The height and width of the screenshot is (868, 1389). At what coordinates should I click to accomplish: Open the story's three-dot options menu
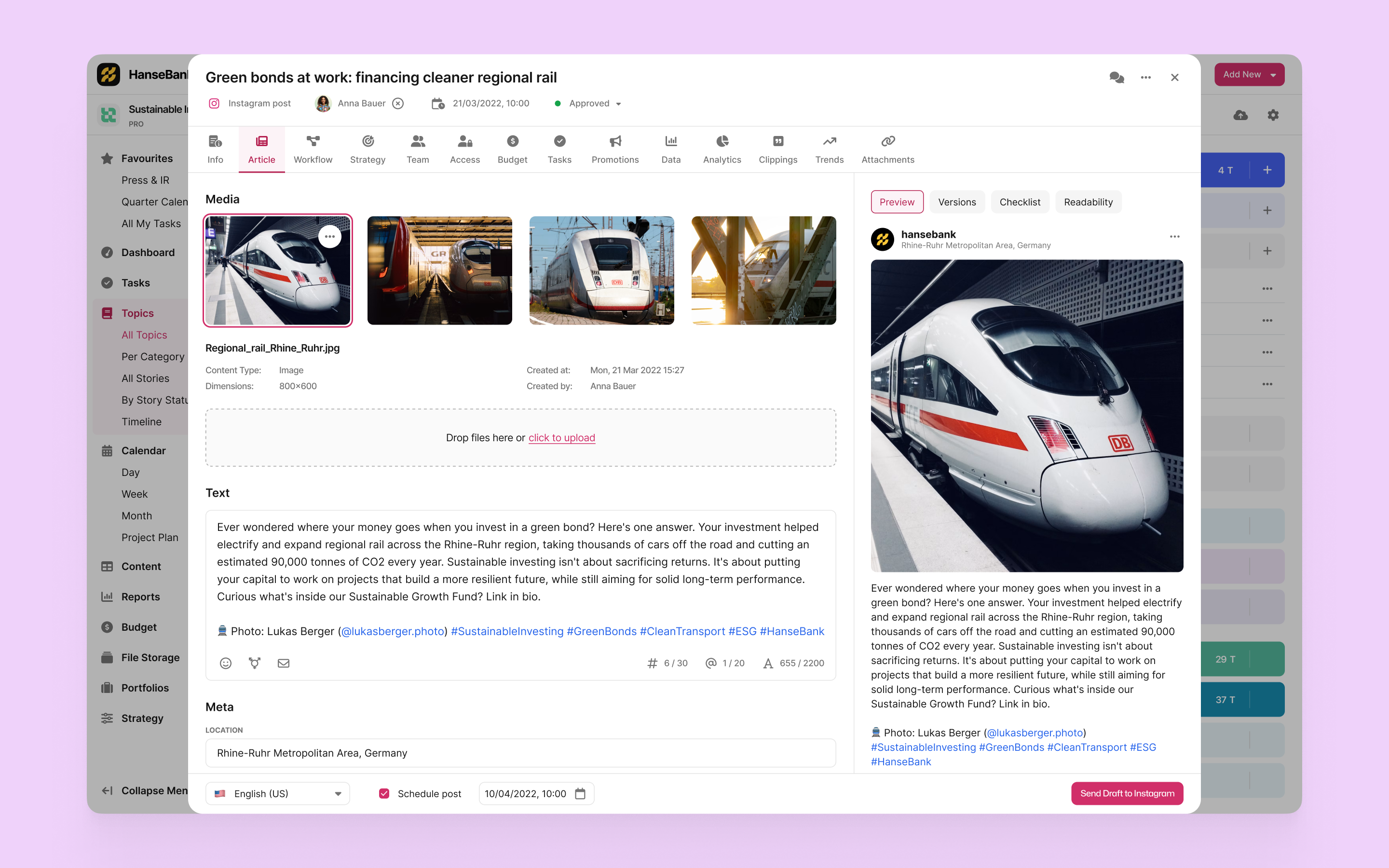pyautogui.click(x=1145, y=77)
